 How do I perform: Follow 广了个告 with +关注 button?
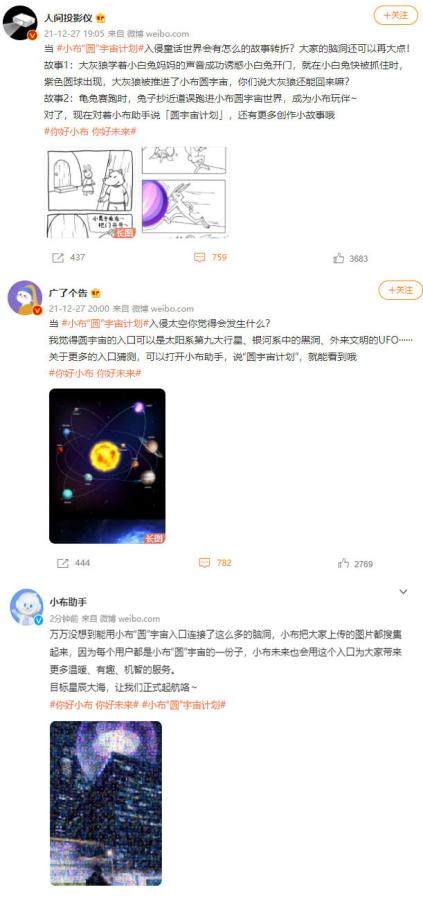pyautogui.click(x=401, y=290)
